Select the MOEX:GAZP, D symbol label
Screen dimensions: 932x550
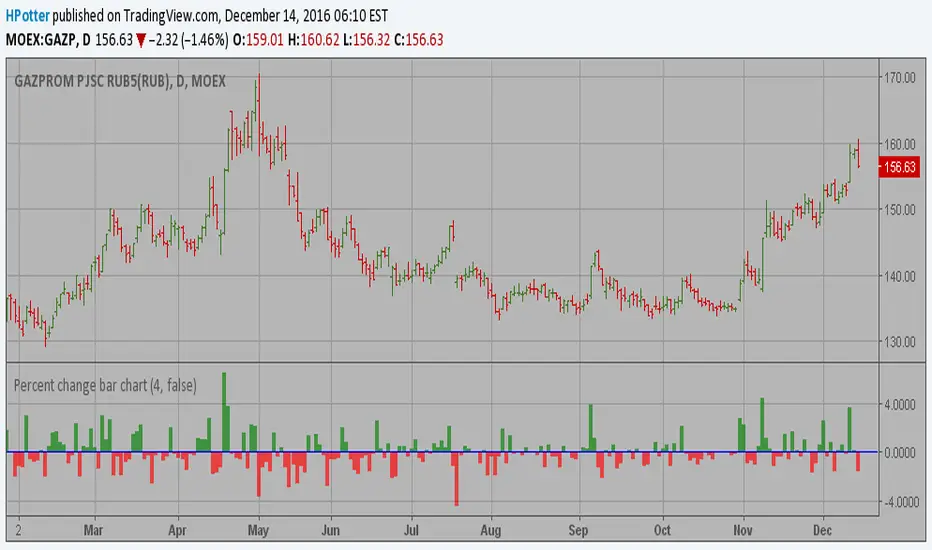click(48, 40)
